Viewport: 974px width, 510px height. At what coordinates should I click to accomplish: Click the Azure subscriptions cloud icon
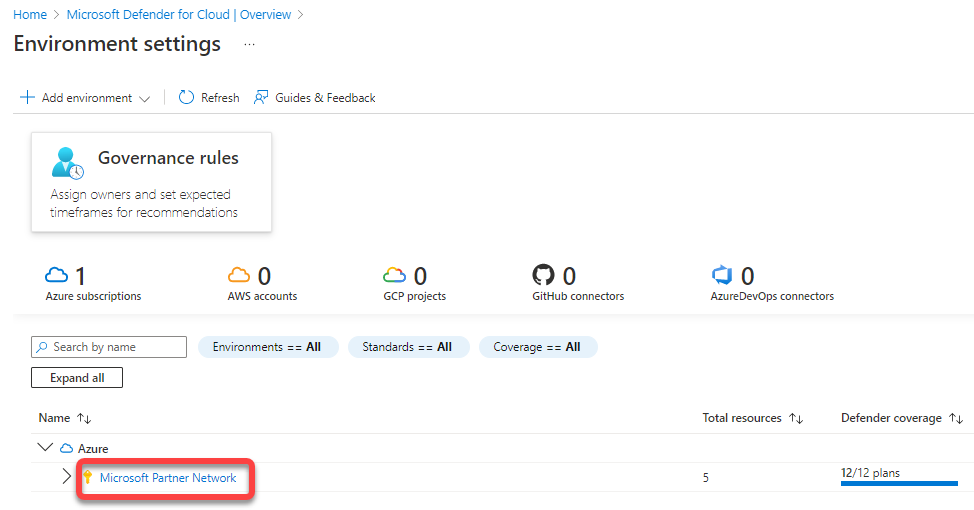(57, 275)
